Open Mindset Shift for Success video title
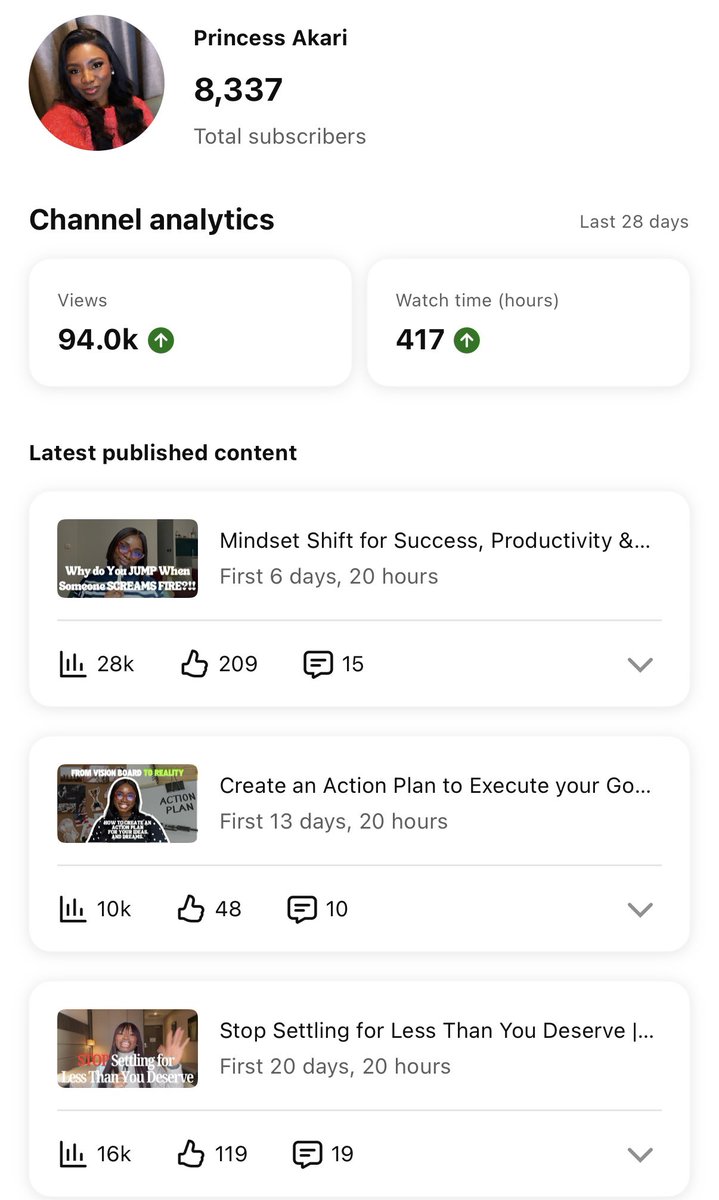This screenshot has width=719, height=1200. [435, 541]
